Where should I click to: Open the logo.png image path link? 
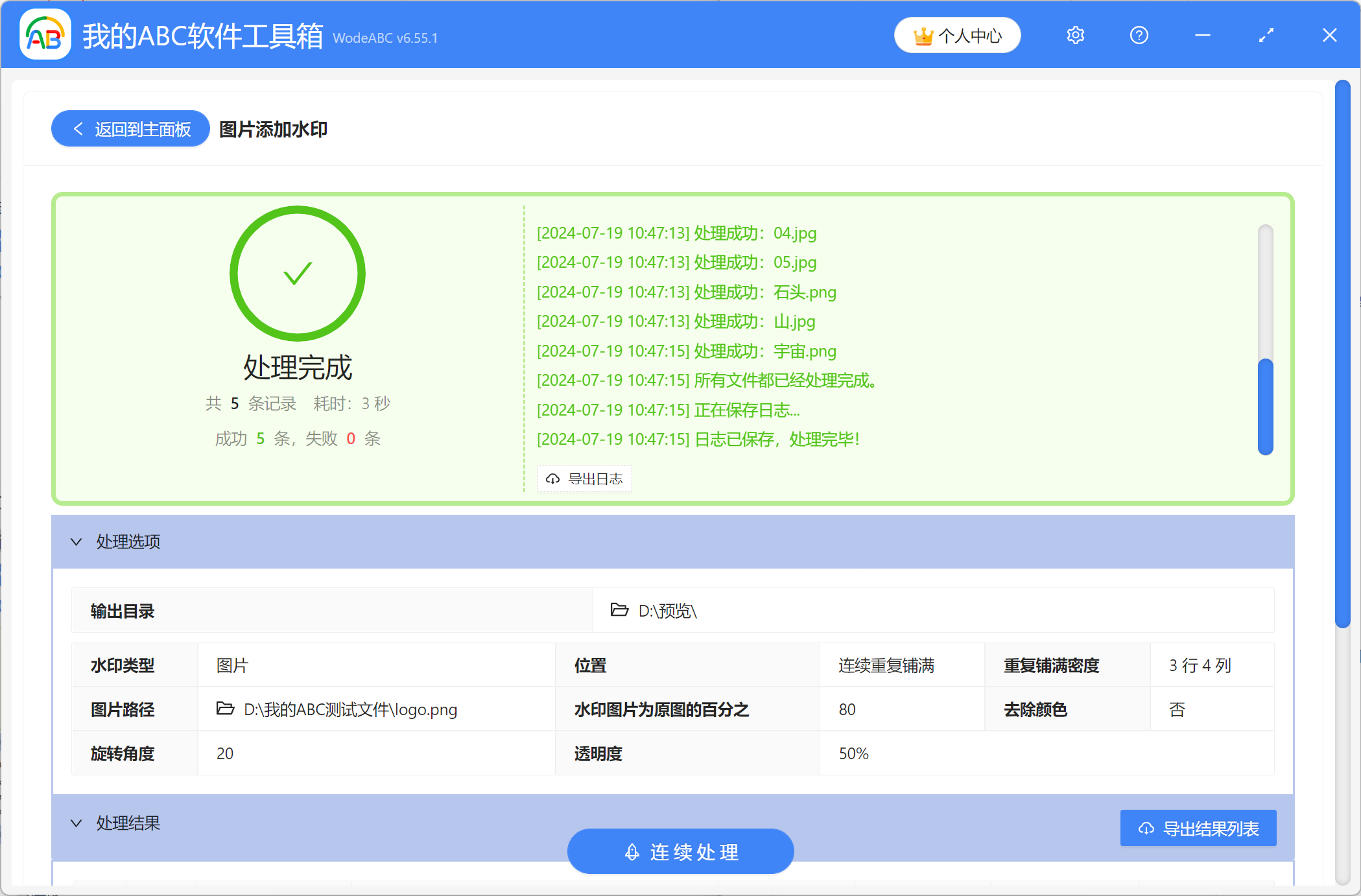(350, 709)
